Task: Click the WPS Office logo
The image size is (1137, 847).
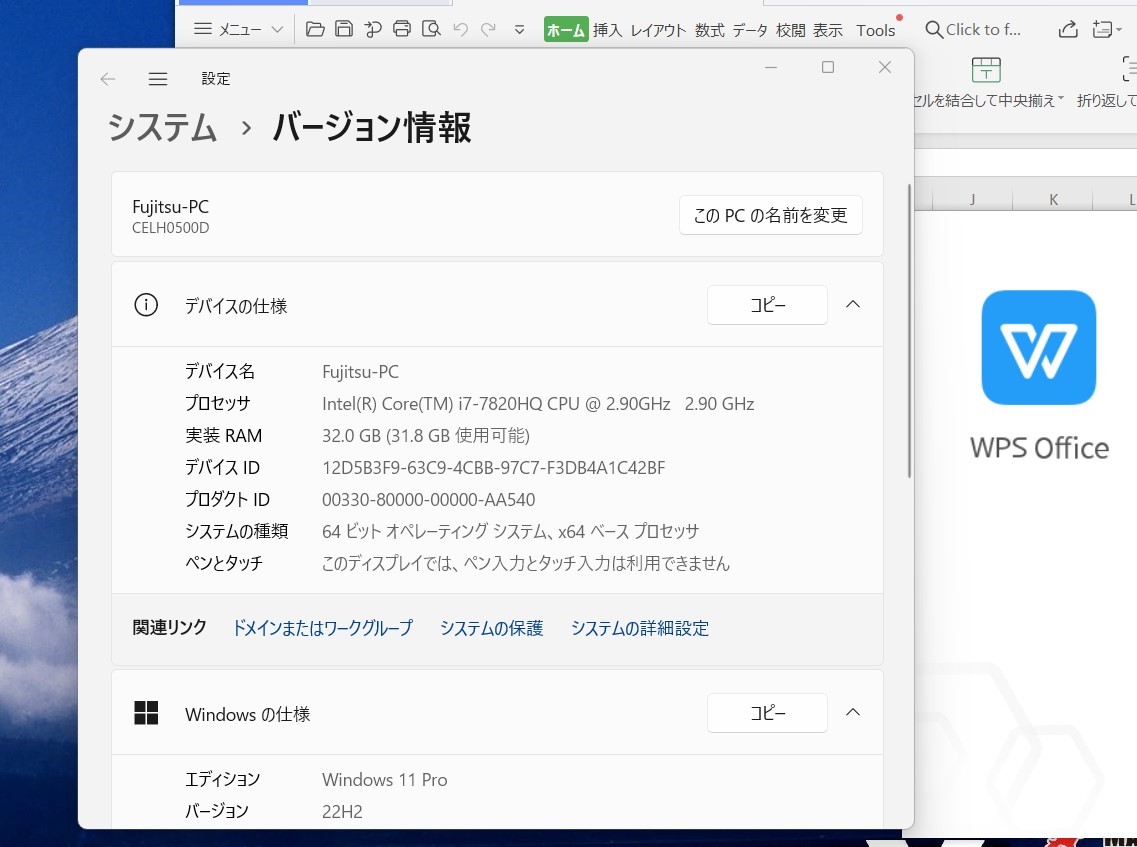Action: tap(1038, 347)
